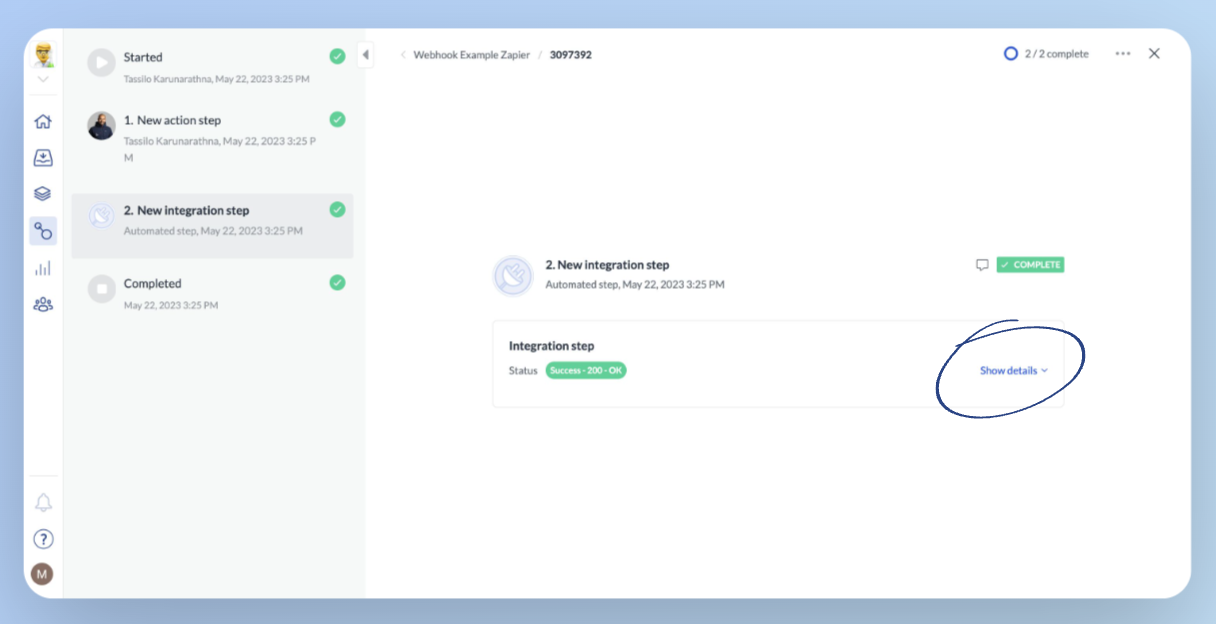Select the Completed step in the list

(x=212, y=293)
